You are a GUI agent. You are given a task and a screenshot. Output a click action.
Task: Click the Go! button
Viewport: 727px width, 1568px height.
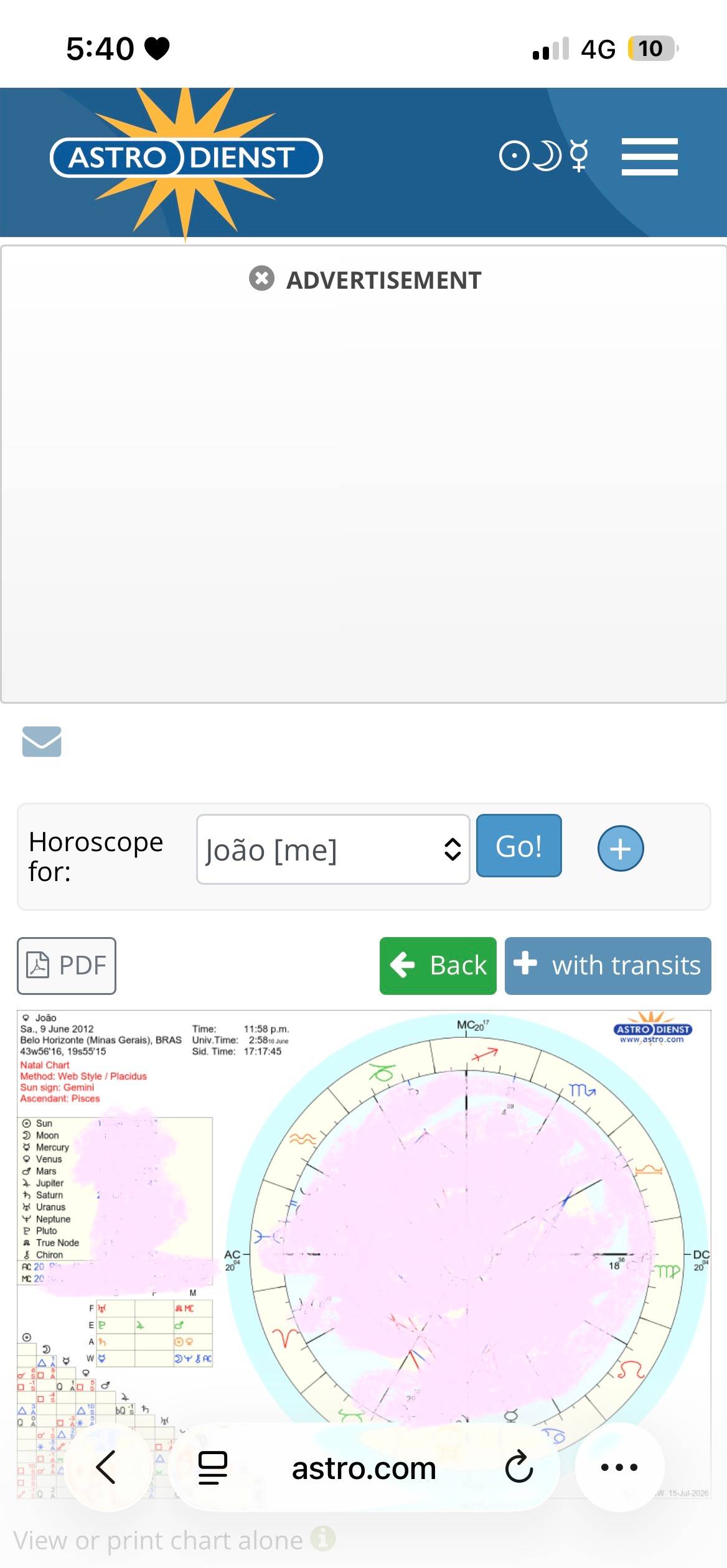pyautogui.click(x=518, y=846)
